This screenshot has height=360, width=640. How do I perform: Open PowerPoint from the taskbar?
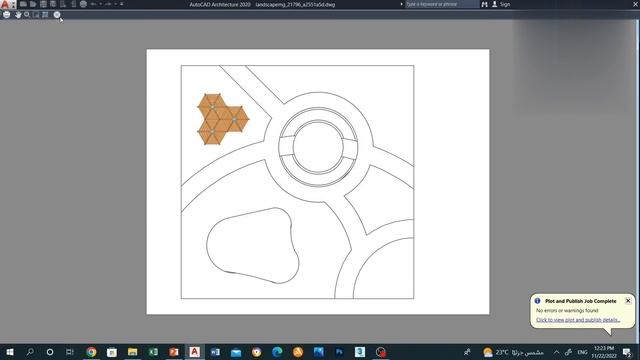click(x=174, y=352)
